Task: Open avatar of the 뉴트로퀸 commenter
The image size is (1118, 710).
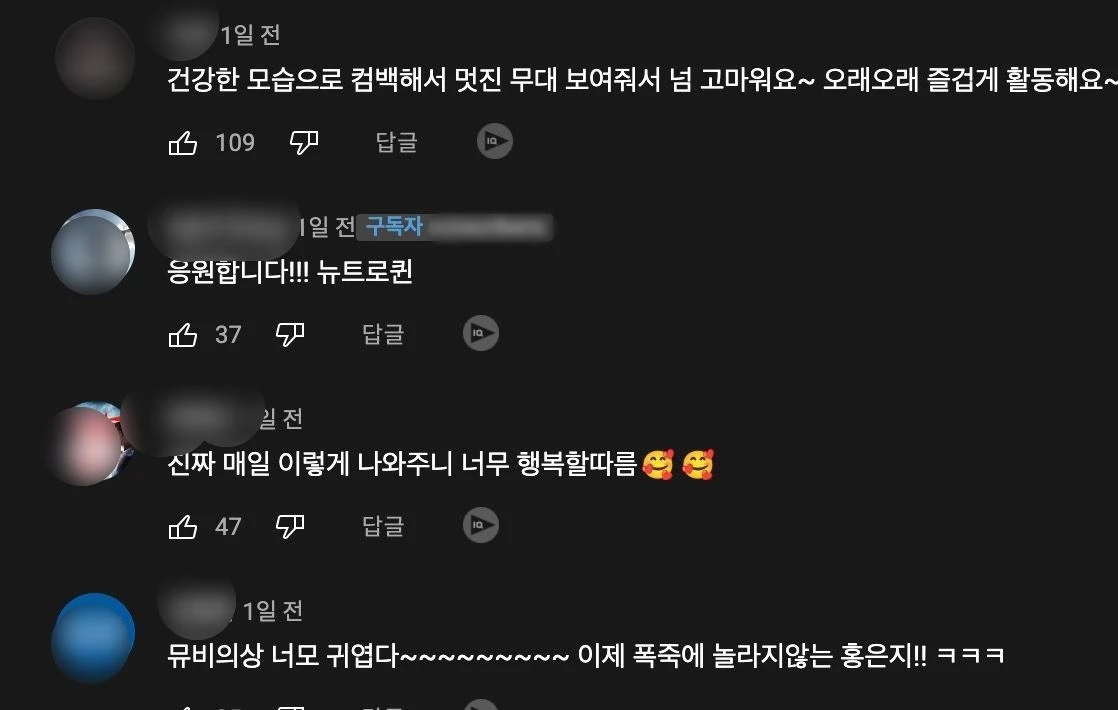Action: click(x=93, y=252)
